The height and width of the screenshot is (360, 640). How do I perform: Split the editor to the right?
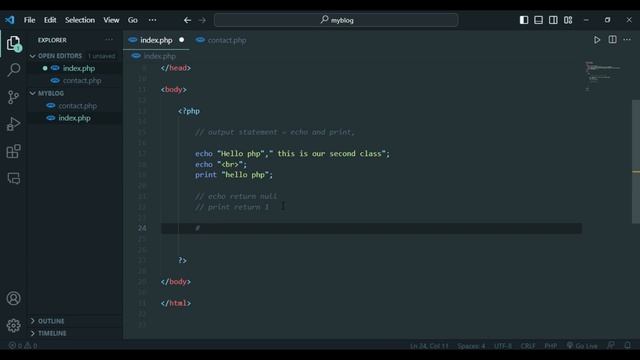(x=612, y=40)
